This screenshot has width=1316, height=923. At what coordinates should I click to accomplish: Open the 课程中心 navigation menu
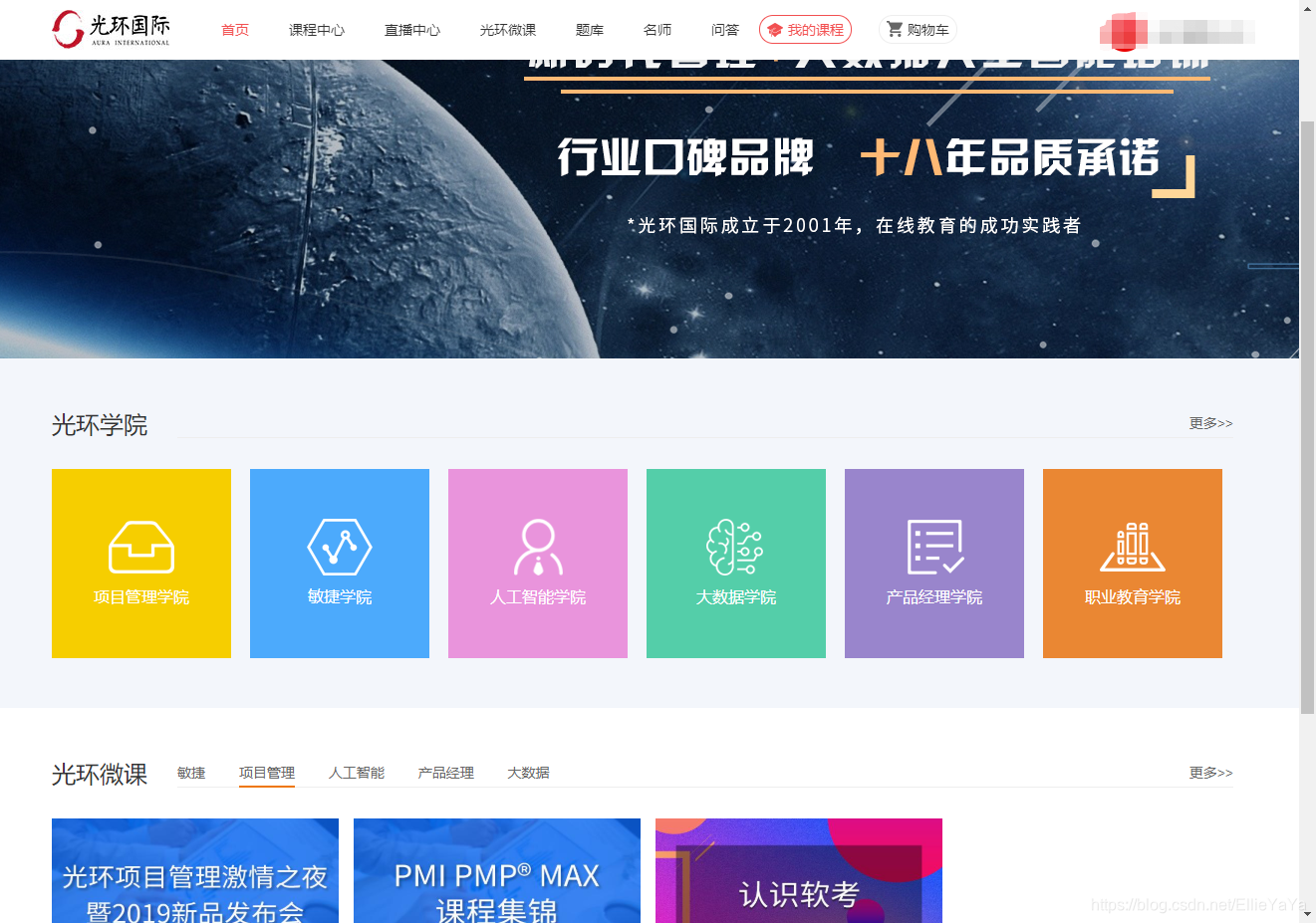(317, 30)
